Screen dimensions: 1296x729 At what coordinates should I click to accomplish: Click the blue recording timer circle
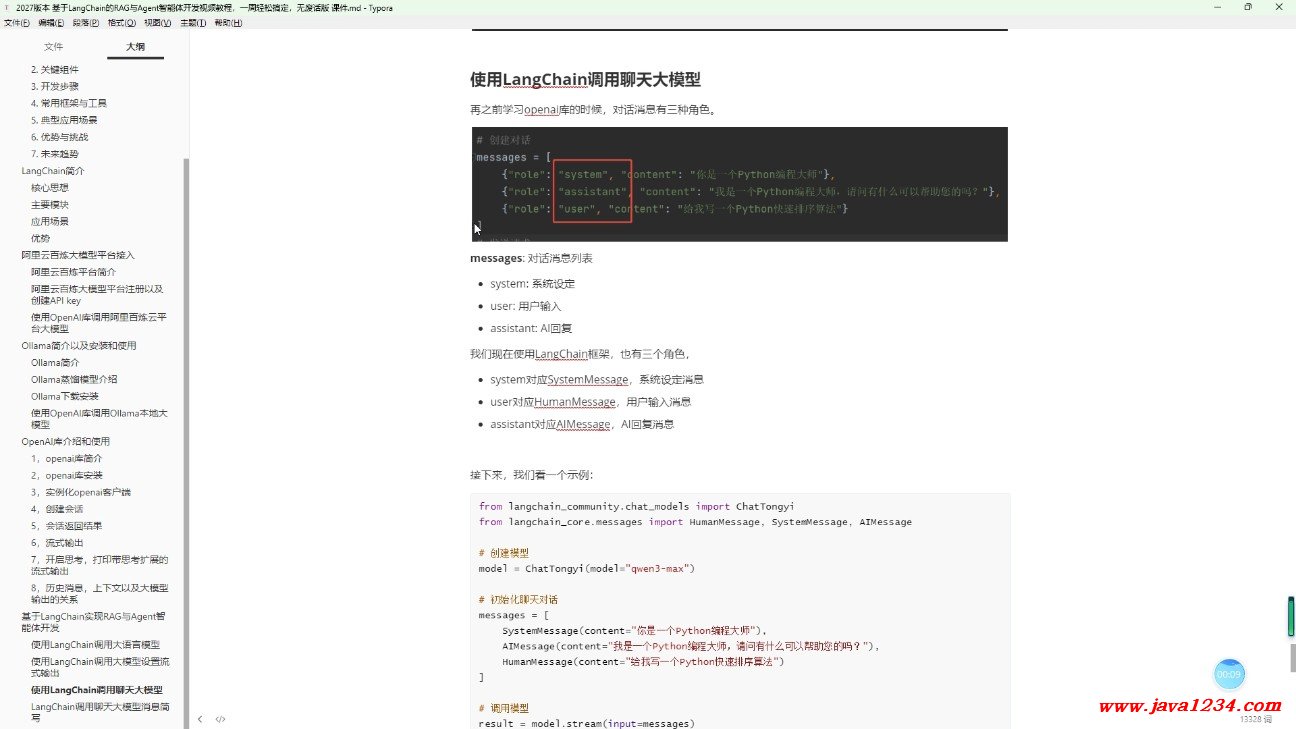pyautogui.click(x=1229, y=674)
